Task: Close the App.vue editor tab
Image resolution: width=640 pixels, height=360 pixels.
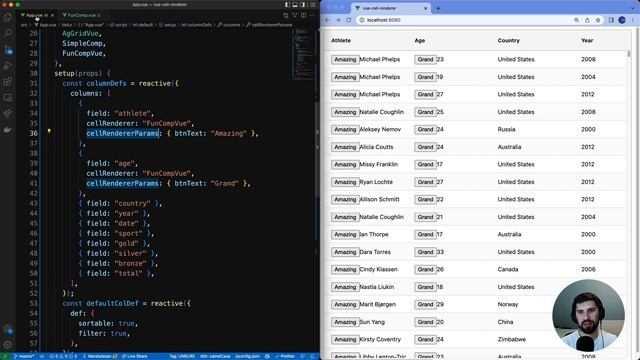Action: [x=52, y=15]
